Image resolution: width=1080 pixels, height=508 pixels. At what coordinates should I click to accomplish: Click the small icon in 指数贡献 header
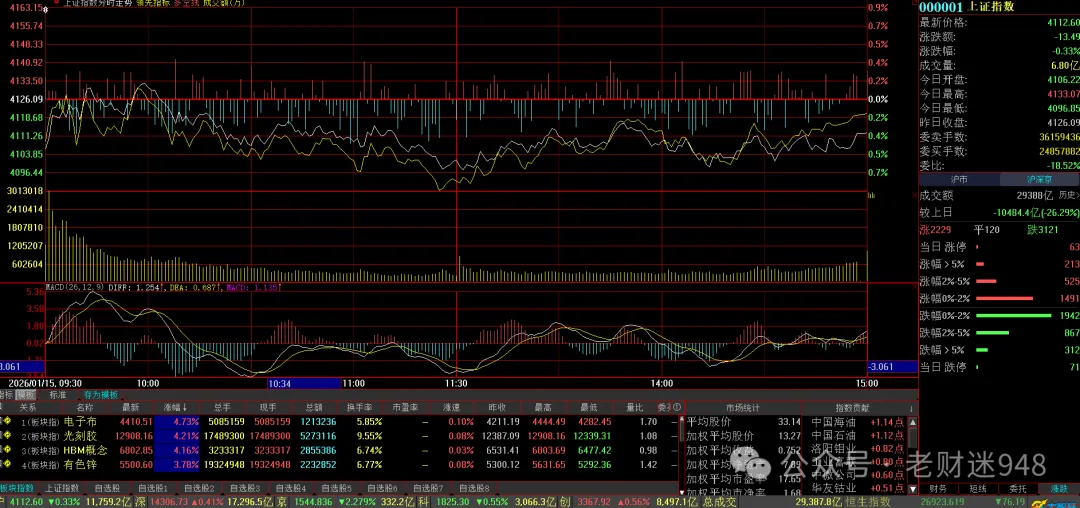click(912, 408)
